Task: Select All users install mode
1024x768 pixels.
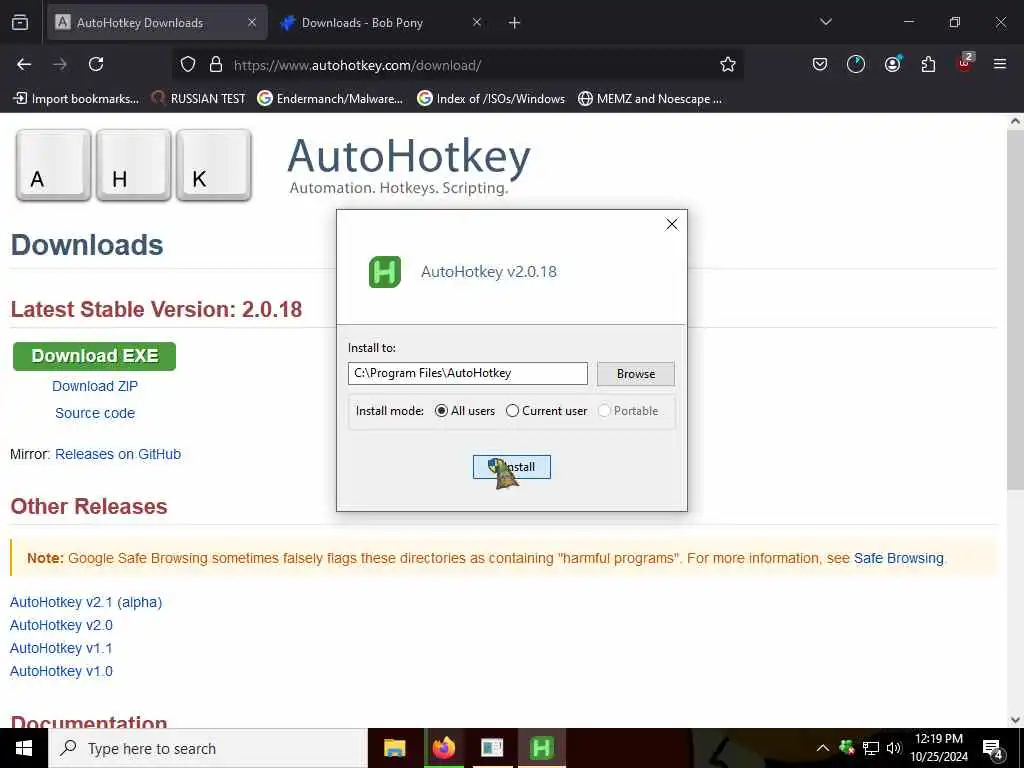Action: click(464, 411)
